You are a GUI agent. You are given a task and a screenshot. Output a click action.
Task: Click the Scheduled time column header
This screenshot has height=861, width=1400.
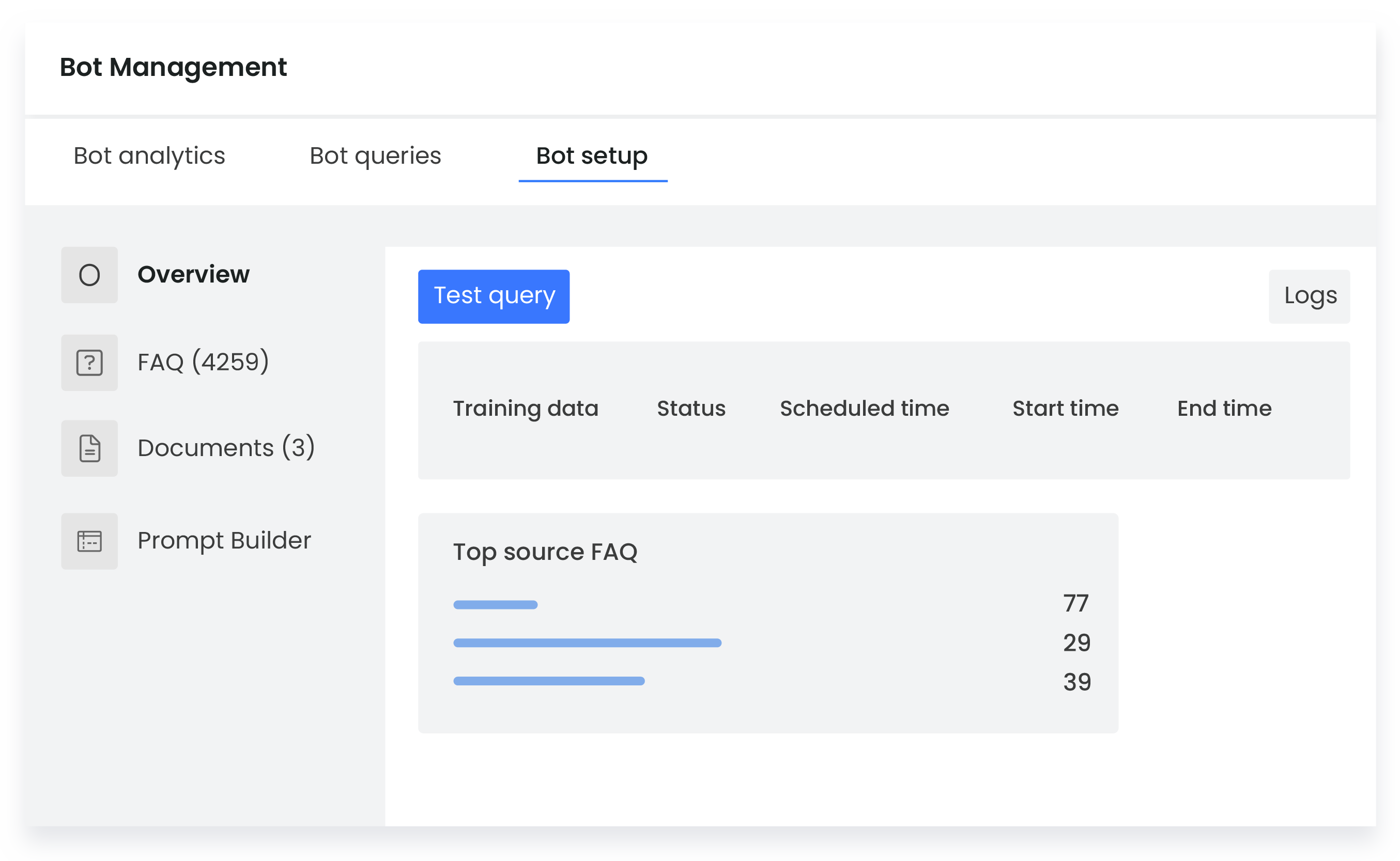(865, 409)
